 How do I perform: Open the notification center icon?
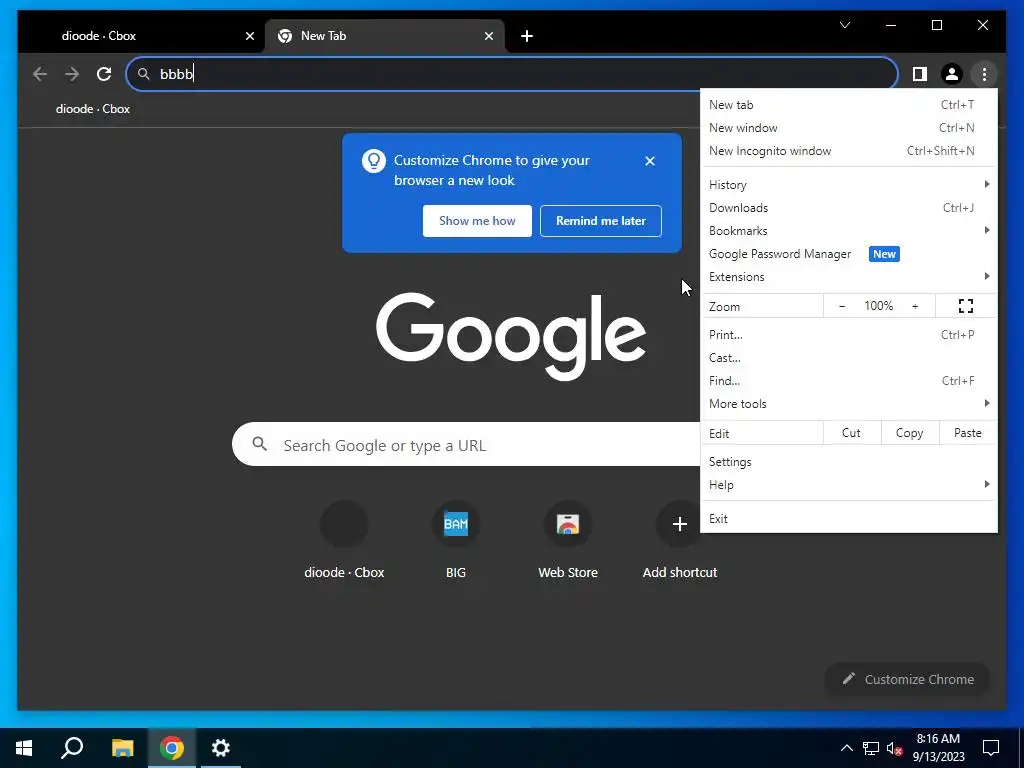coord(991,748)
